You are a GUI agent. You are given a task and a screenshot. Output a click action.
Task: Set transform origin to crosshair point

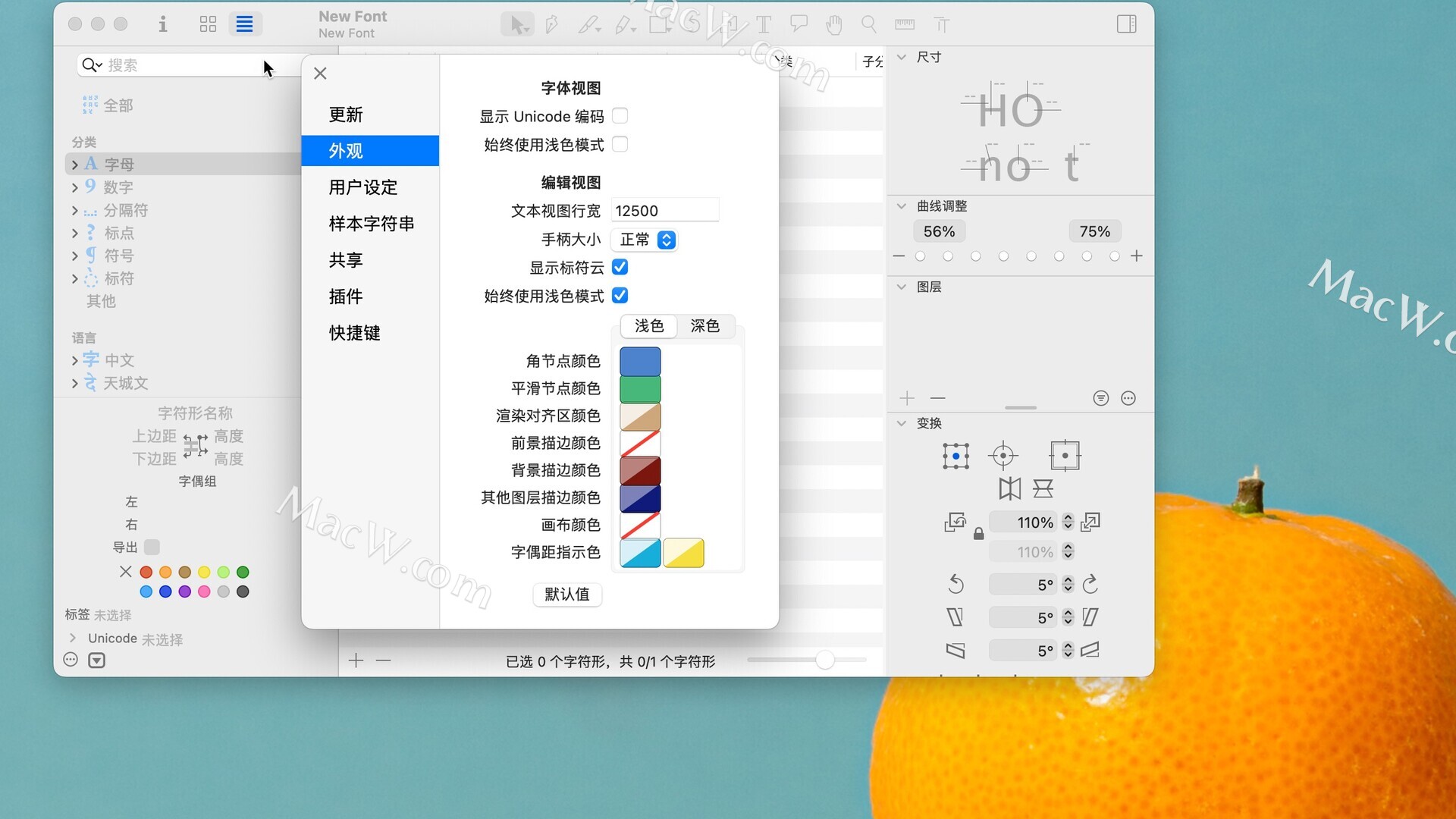(x=1003, y=456)
